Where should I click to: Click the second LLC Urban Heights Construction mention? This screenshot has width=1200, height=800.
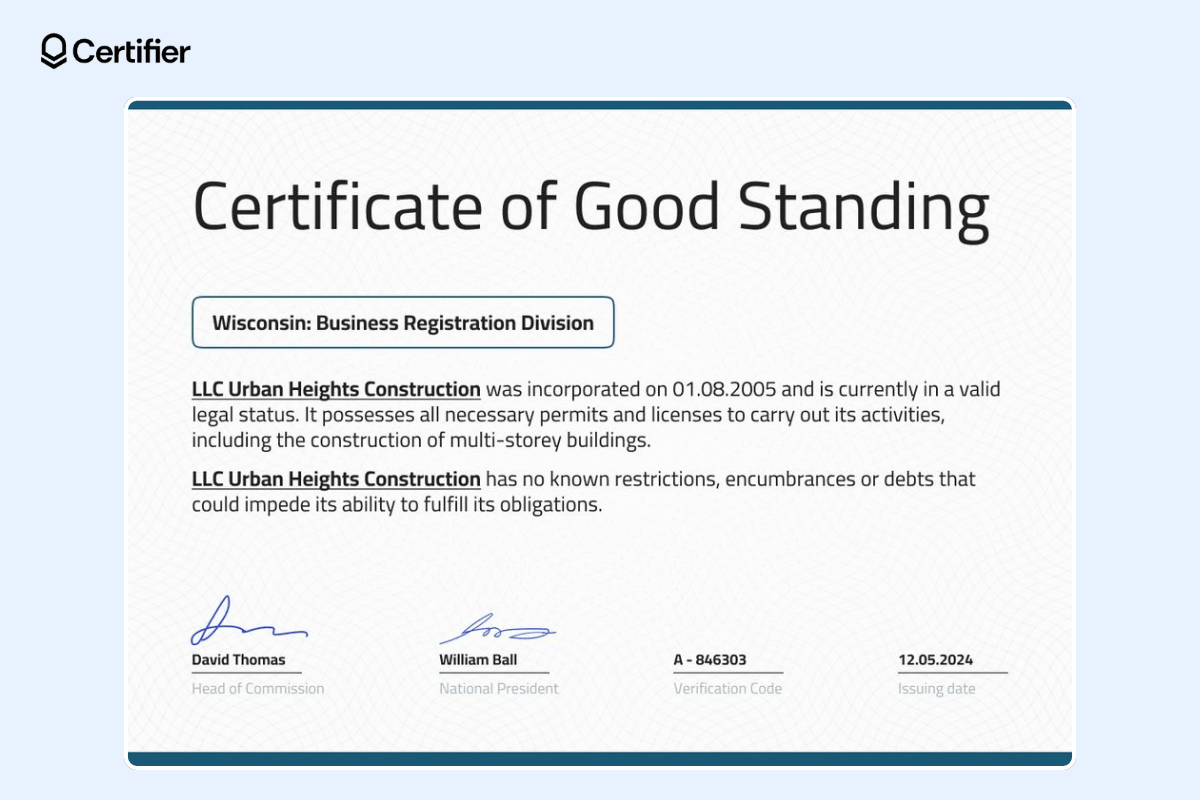tap(336, 479)
